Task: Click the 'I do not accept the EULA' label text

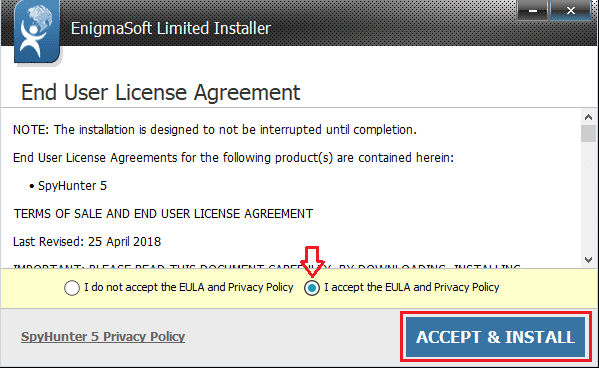Action: coord(189,287)
